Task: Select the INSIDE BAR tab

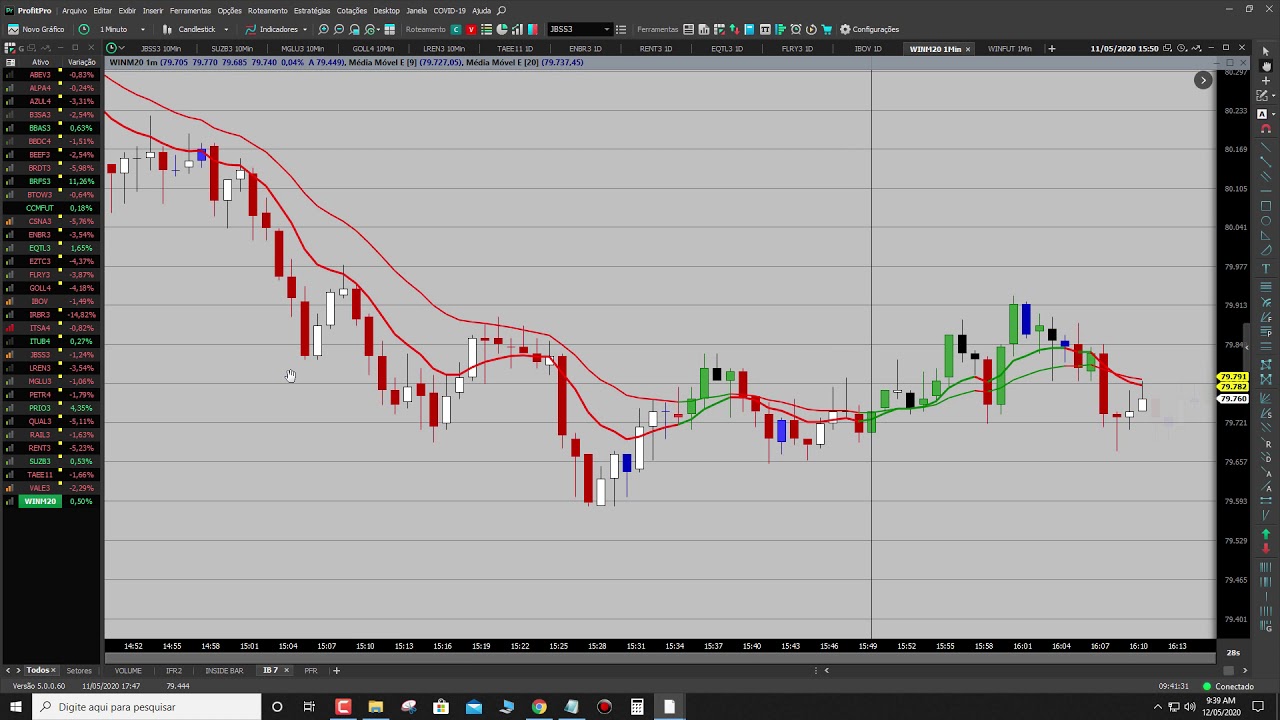Action: (224, 670)
